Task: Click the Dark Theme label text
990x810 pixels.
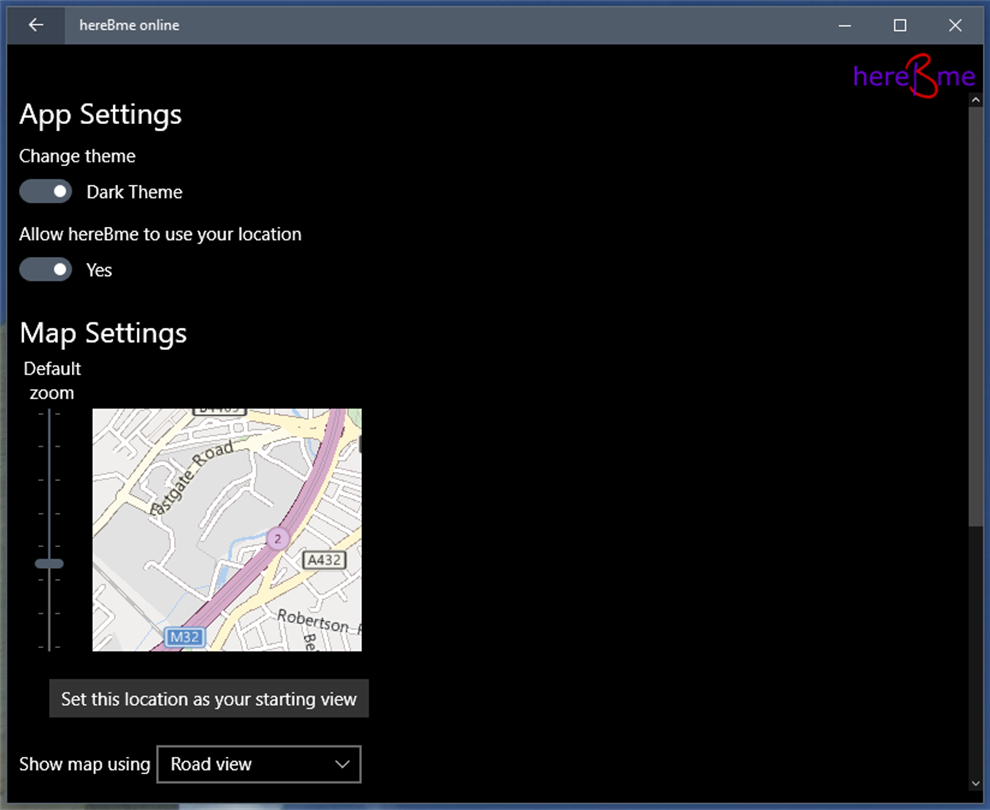Action: 134,192
